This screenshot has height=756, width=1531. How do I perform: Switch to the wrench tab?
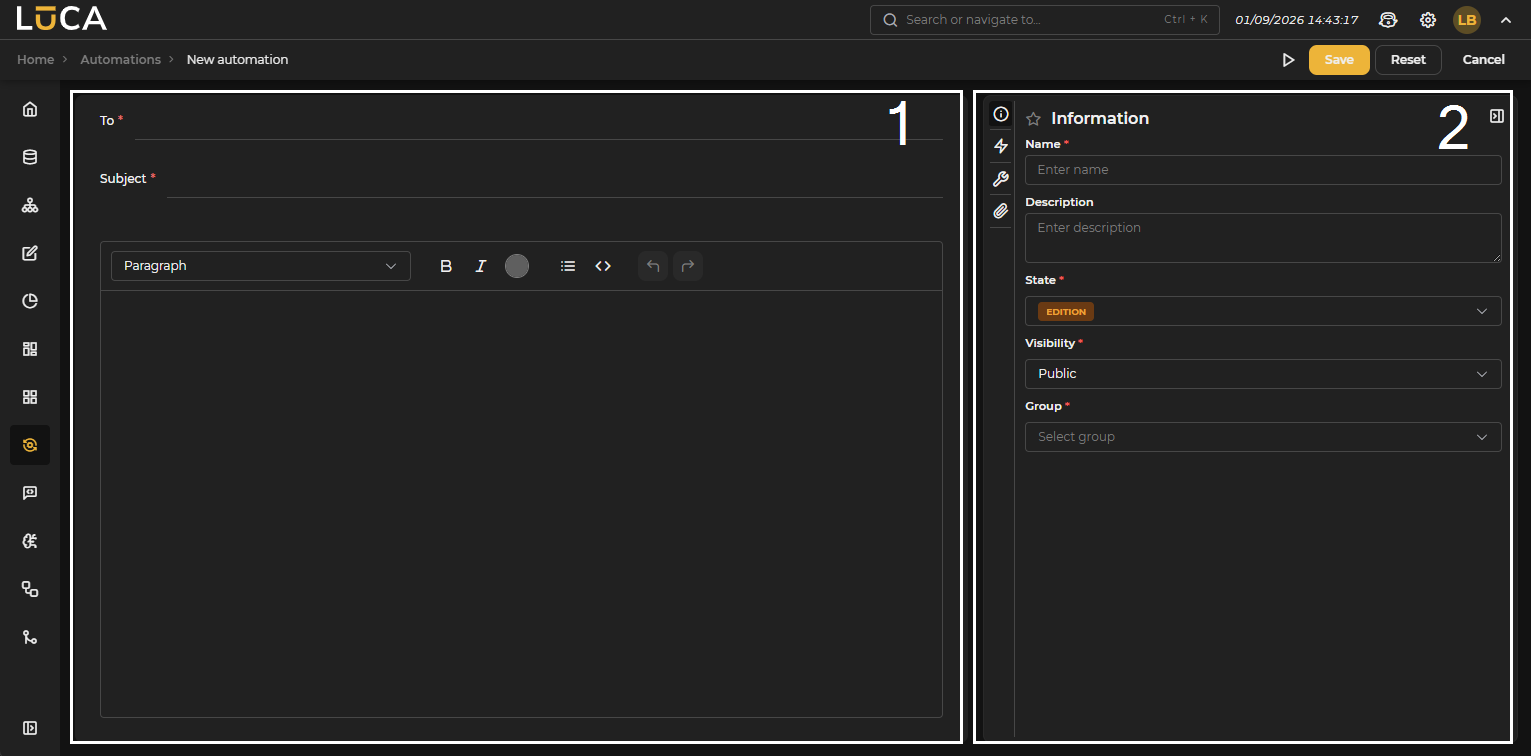(x=1001, y=179)
